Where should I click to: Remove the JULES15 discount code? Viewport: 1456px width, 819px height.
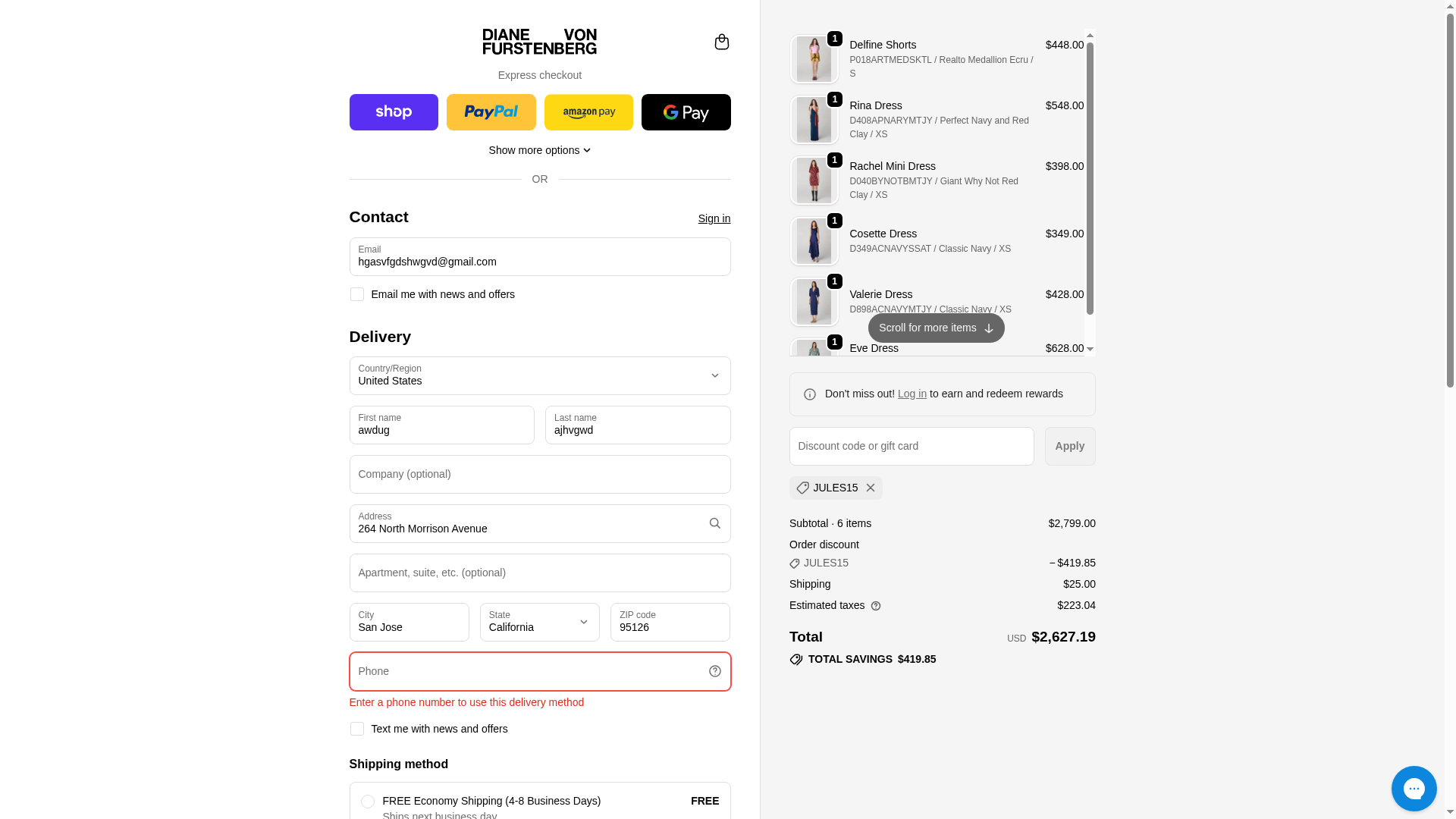(x=871, y=488)
